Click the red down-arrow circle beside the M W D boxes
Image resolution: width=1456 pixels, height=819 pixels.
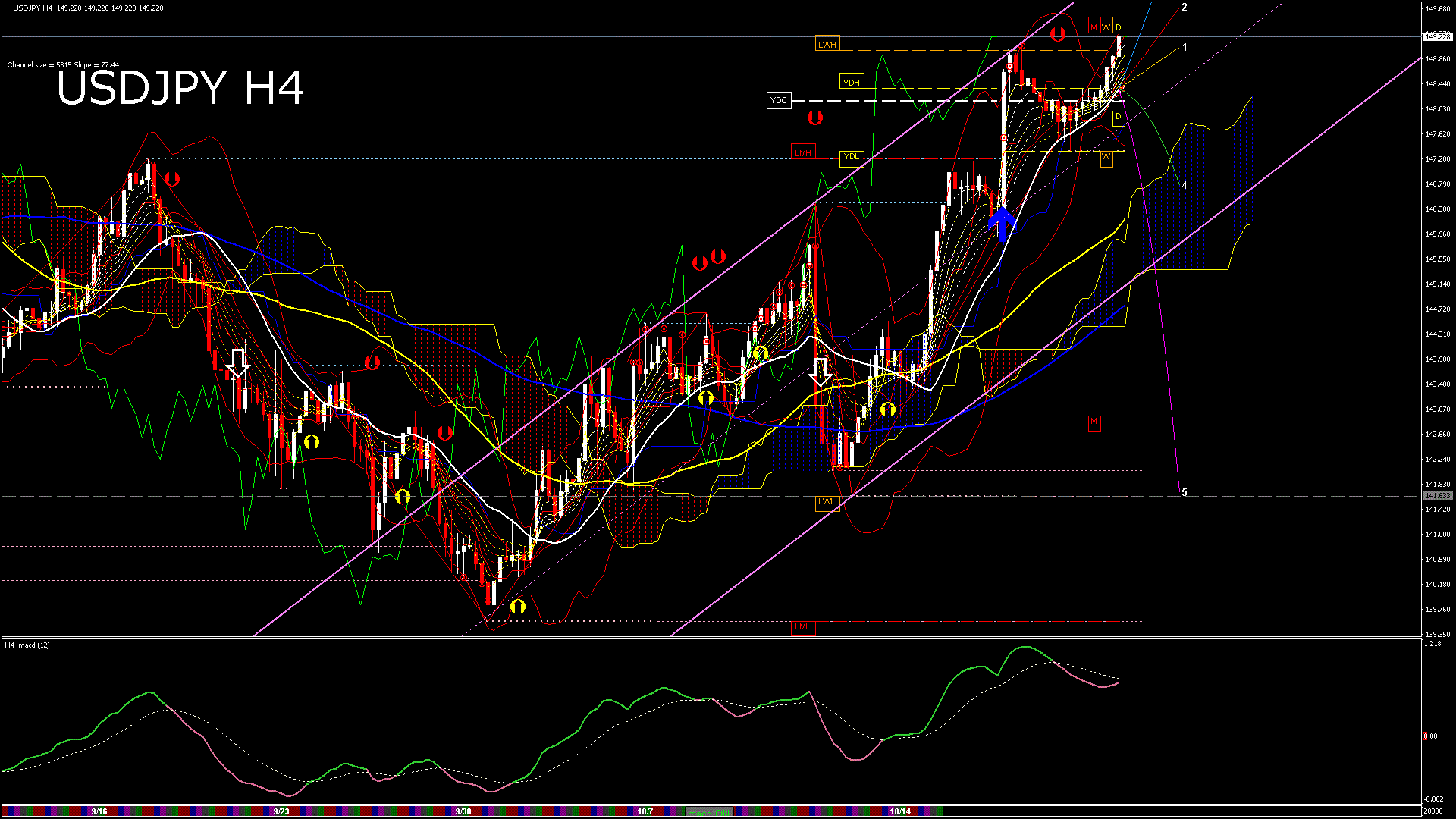tap(1058, 34)
